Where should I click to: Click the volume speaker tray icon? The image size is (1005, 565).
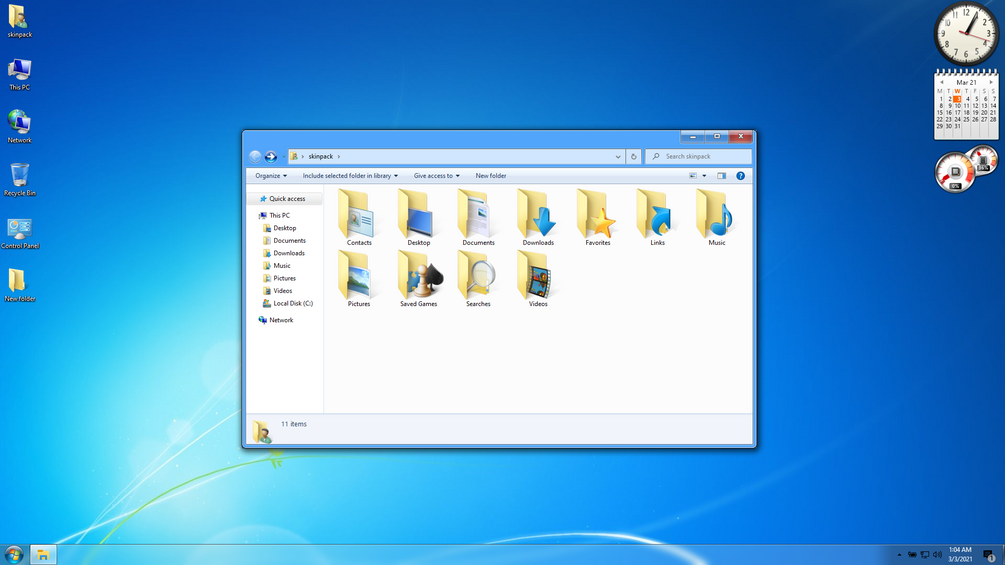click(x=937, y=555)
